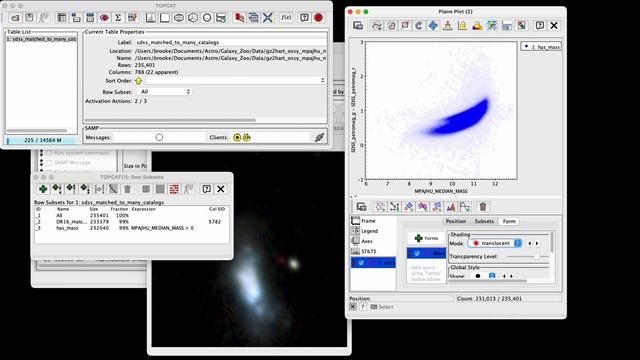Click the Forms add button
Image resolution: width=640 pixels, height=360 pixels.
[426, 238]
